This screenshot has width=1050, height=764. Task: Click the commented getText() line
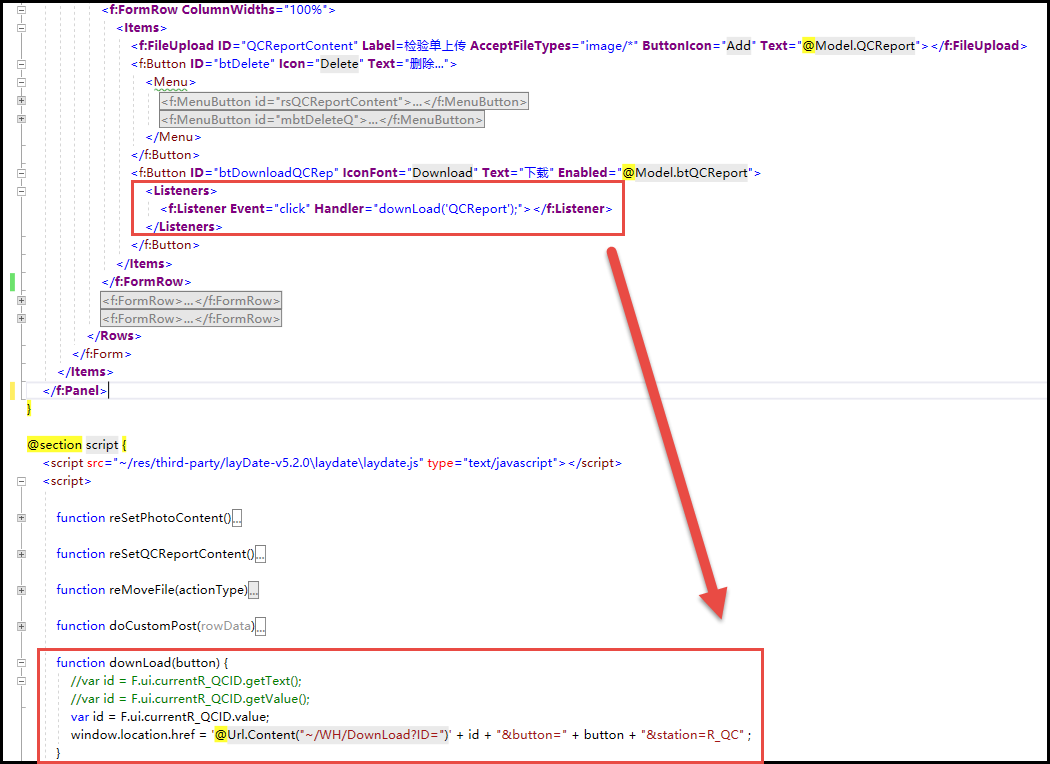pos(186,681)
